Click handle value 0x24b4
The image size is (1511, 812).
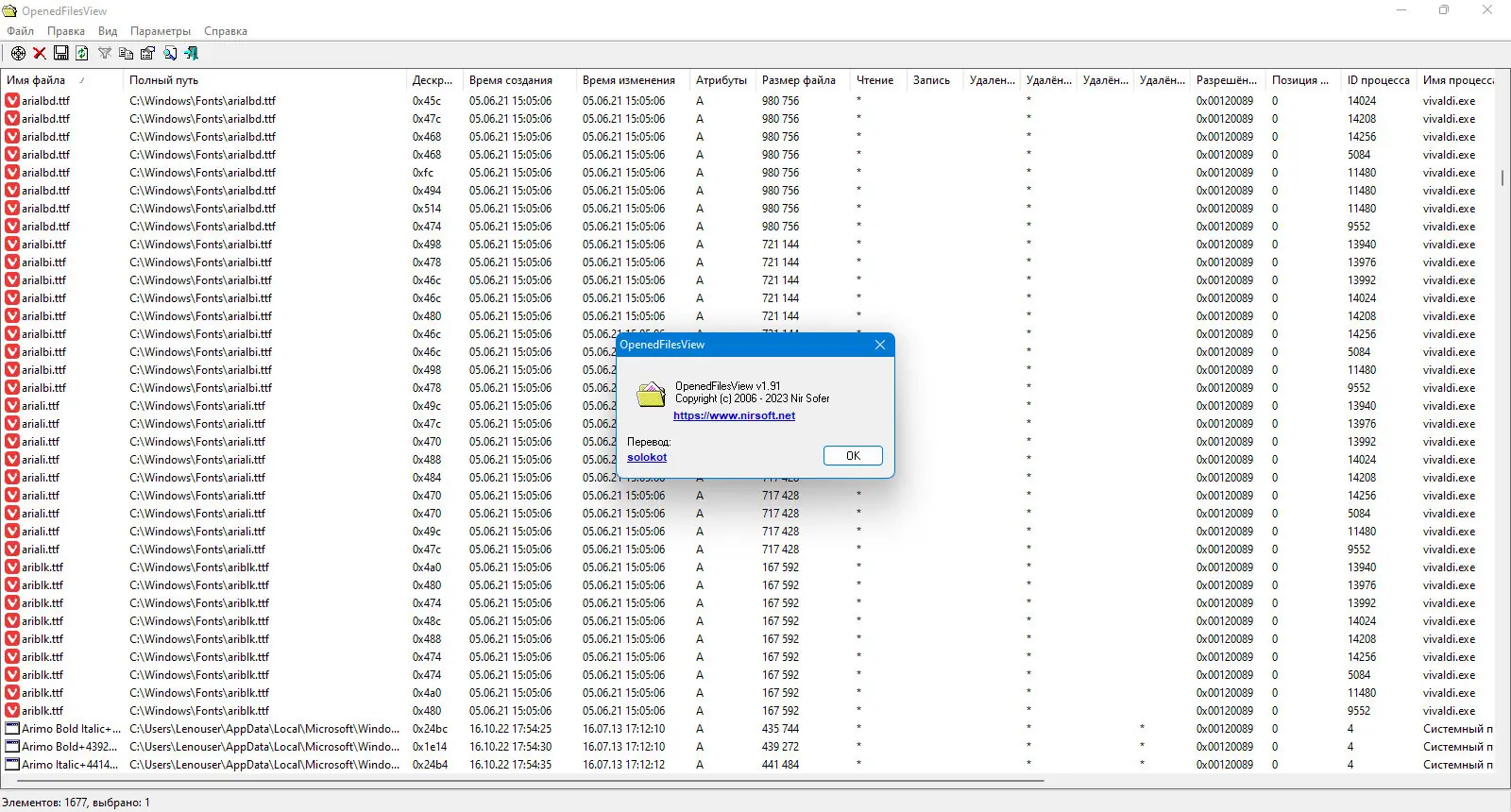pos(430,765)
